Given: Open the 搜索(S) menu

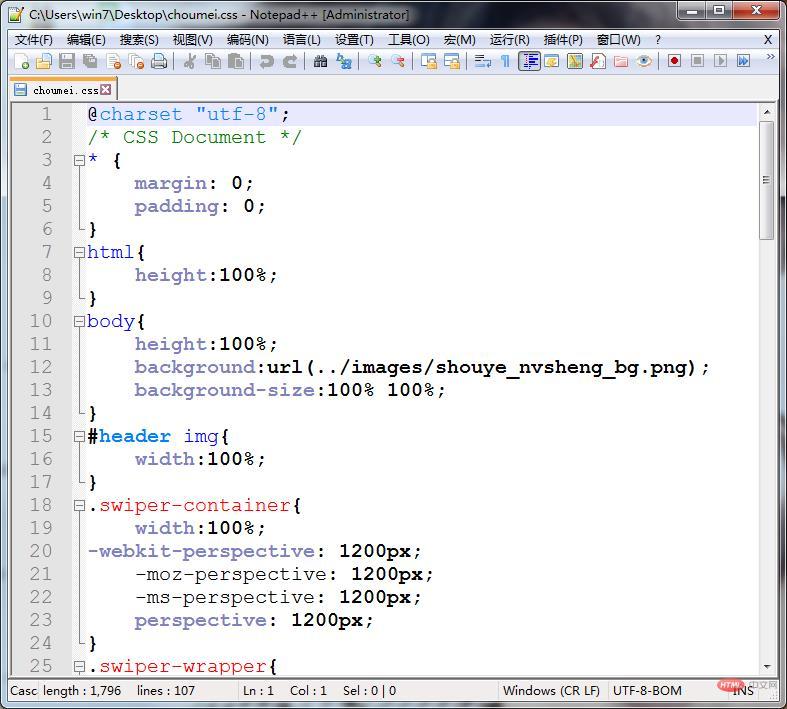Looking at the screenshot, I should 139,40.
